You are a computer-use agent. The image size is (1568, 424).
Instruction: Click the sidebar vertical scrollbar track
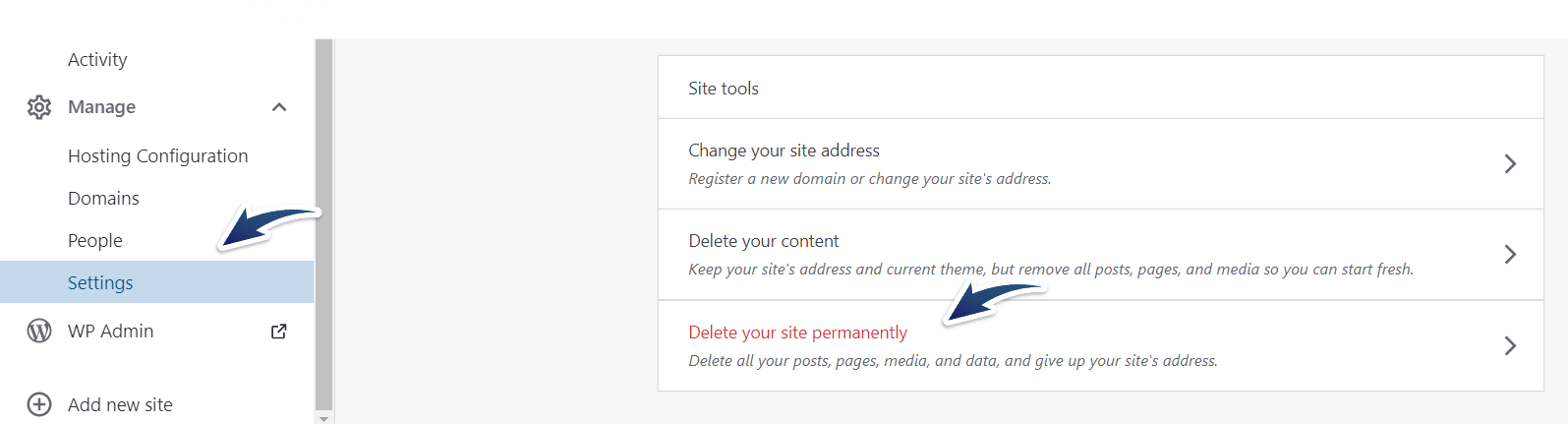(324, 224)
